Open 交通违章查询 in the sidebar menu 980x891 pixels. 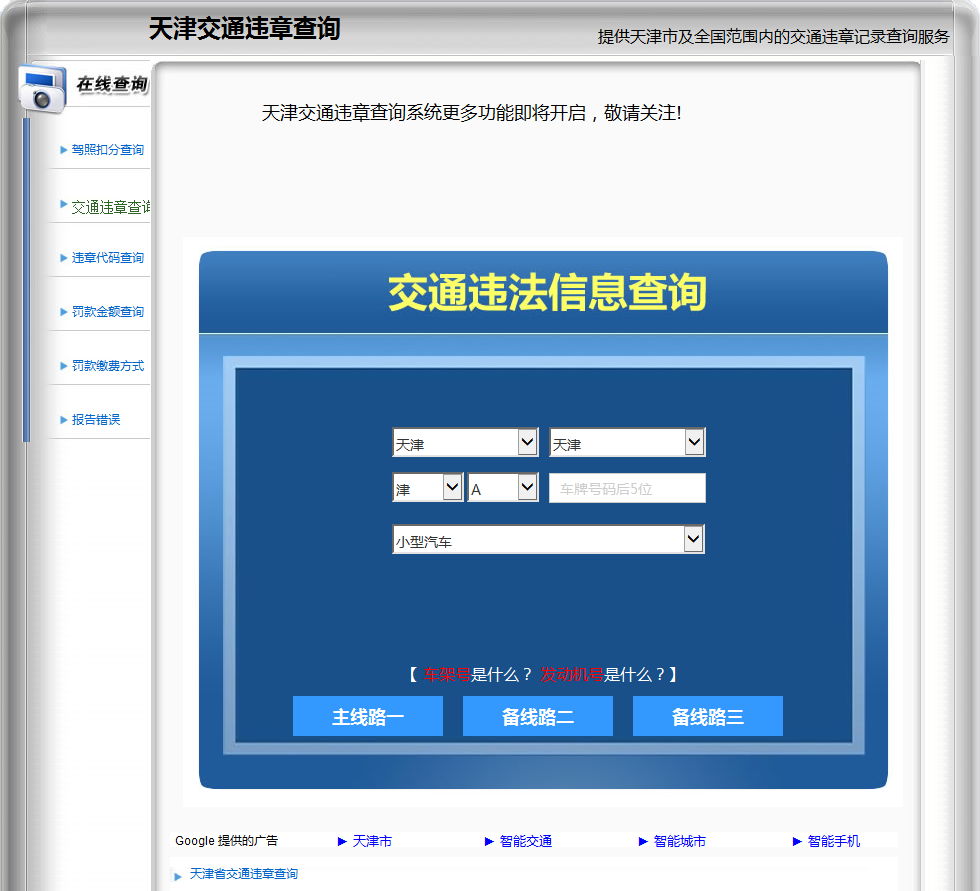tap(111, 207)
